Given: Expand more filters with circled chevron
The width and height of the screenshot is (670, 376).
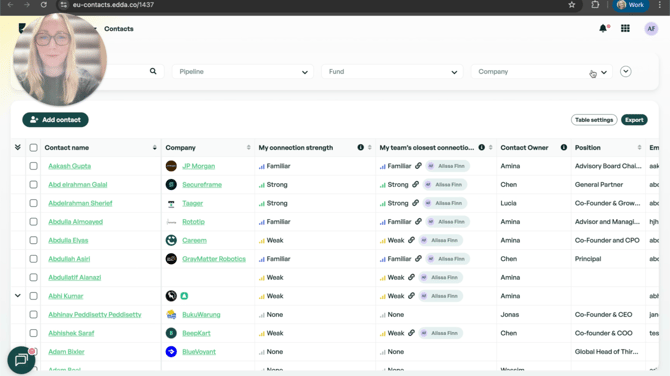Looking at the screenshot, I should tap(626, 71).
